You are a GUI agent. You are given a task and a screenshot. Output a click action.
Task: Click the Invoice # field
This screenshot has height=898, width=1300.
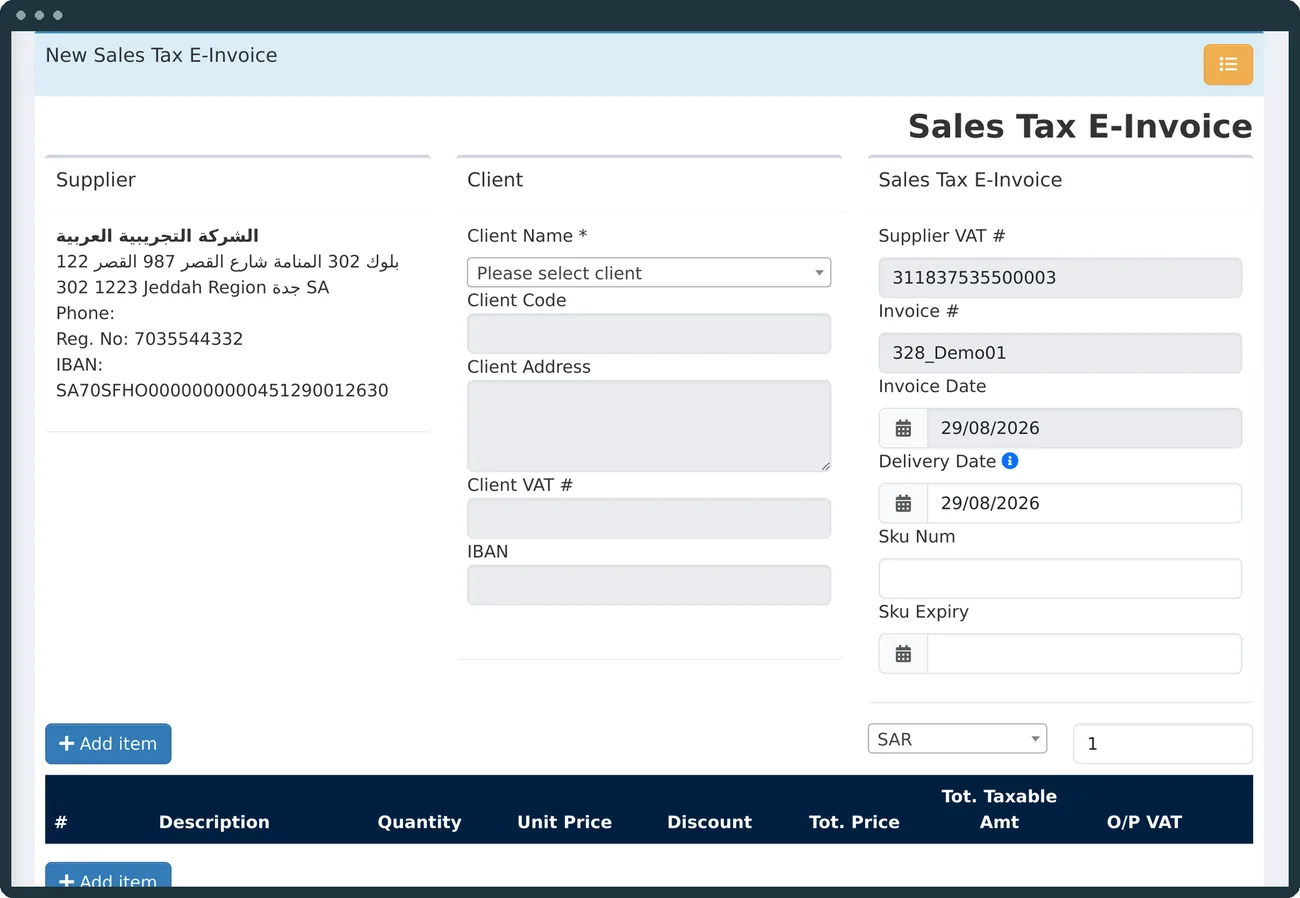[x=1060, y=353]
